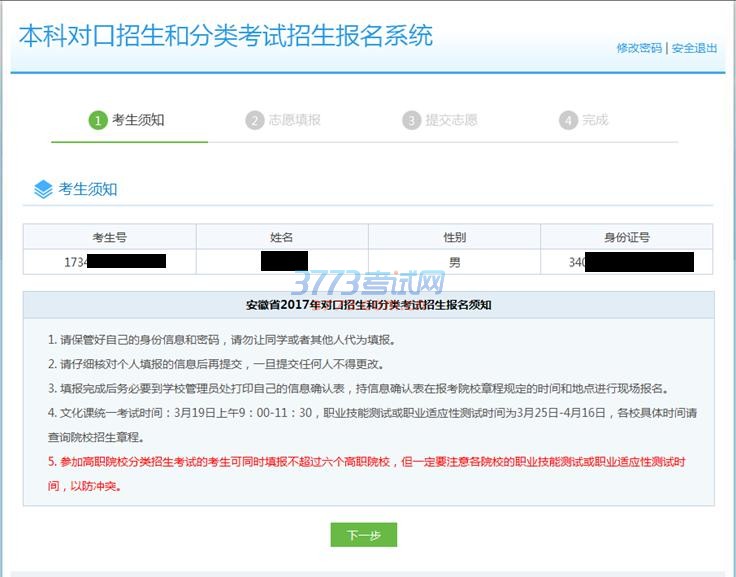Click the step 3 number circle
The height and width of the screenshot is (577, 736).
point(411,120)
